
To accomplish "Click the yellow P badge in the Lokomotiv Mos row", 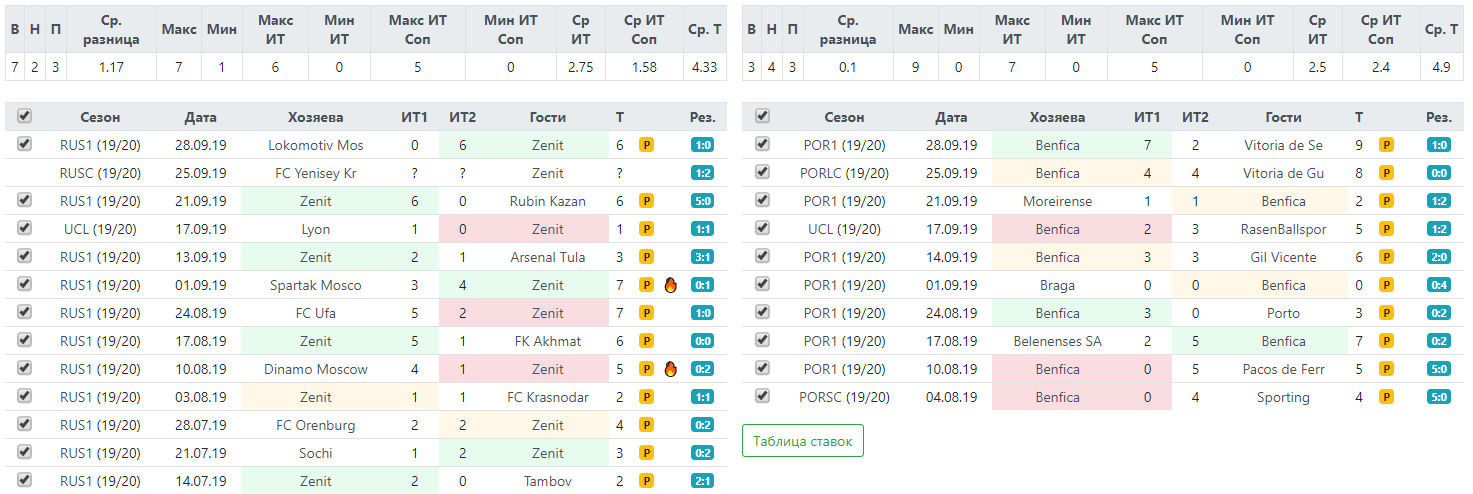I will click(646, 145).
